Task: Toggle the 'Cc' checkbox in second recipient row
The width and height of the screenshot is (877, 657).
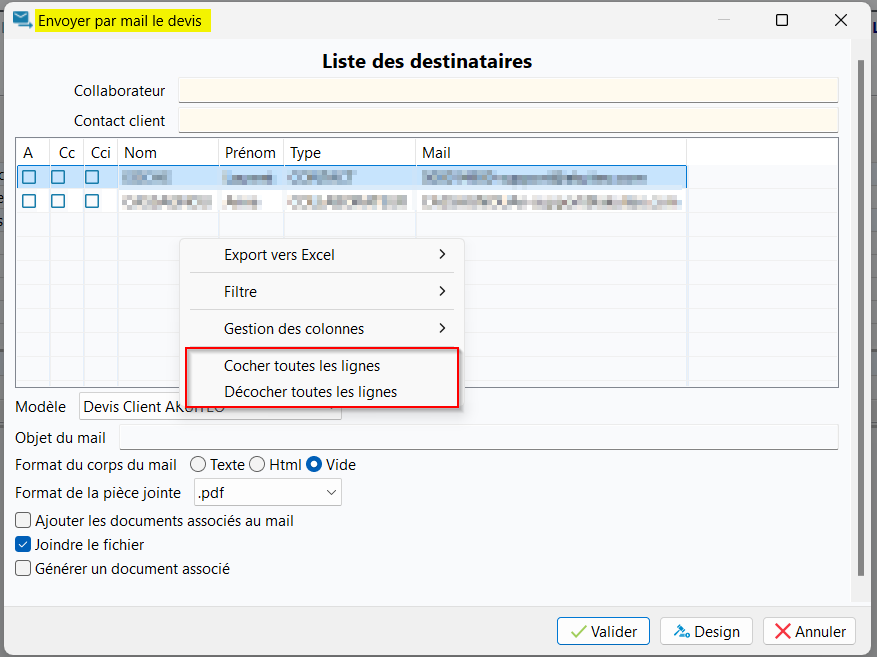Action: 58,201
